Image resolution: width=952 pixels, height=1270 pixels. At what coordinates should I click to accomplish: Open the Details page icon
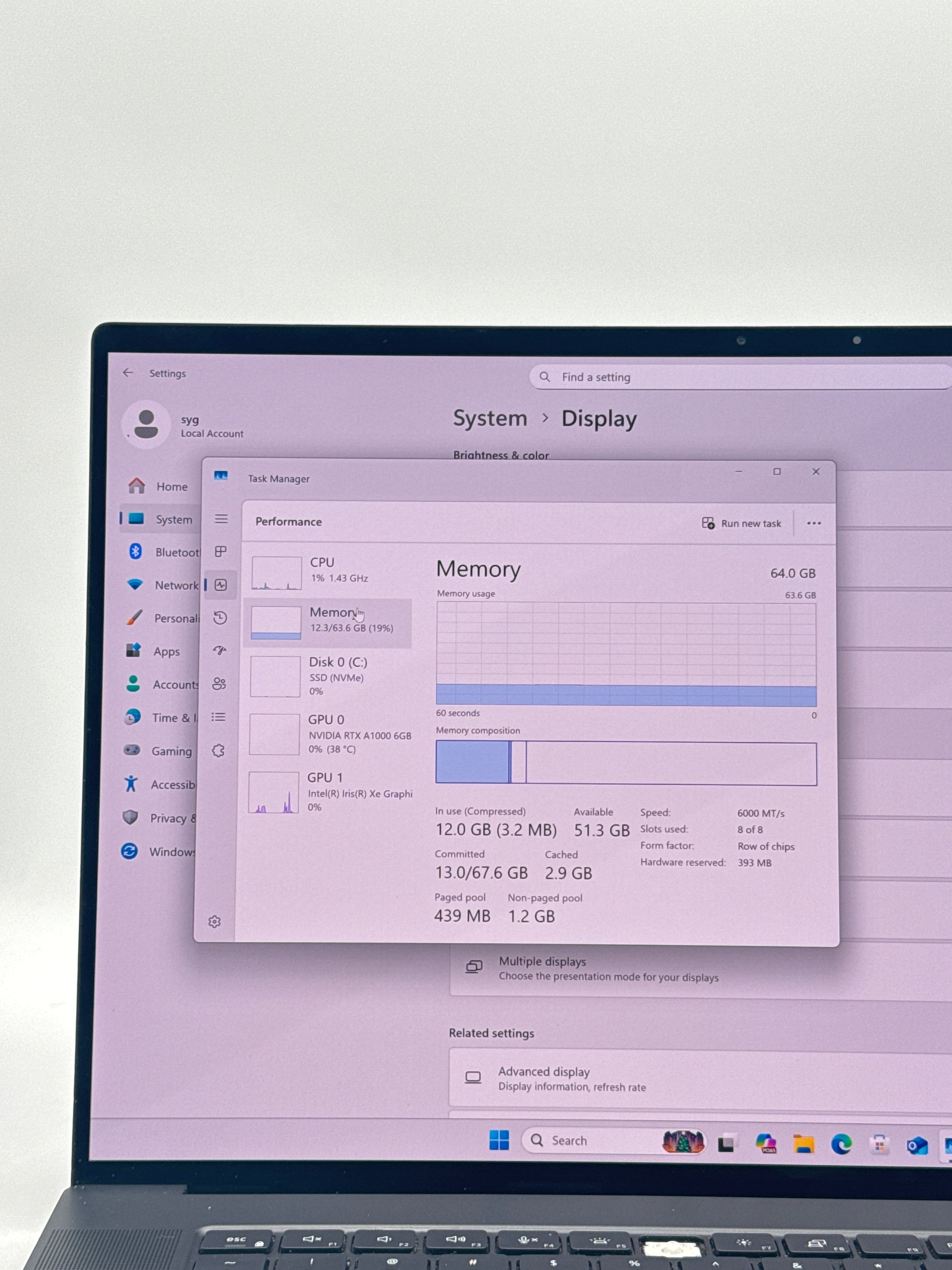tap(218, 716)
